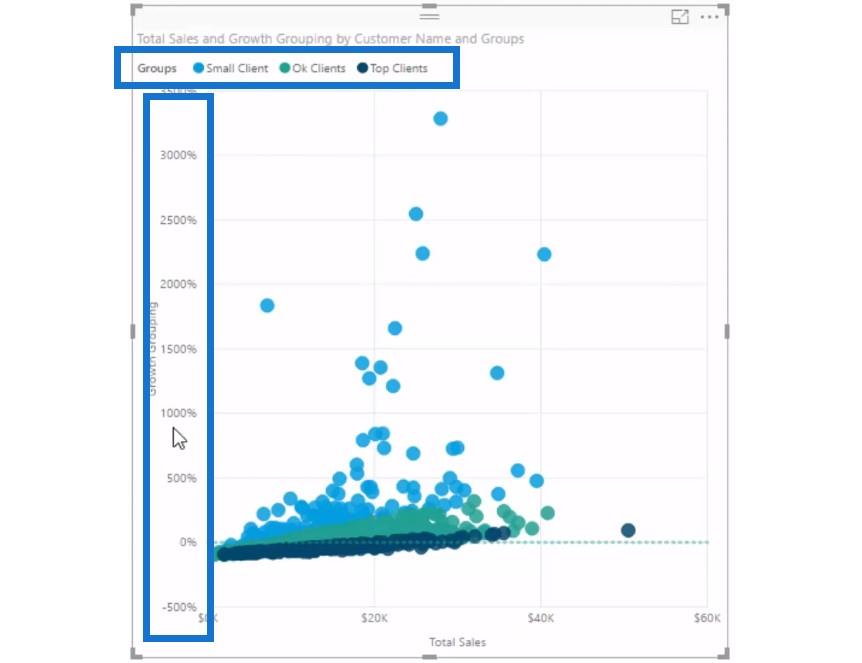This screenshot has width=862, height=663.
Task: Click the Growth Grouping y-axis title
Action: pos(152,349)
